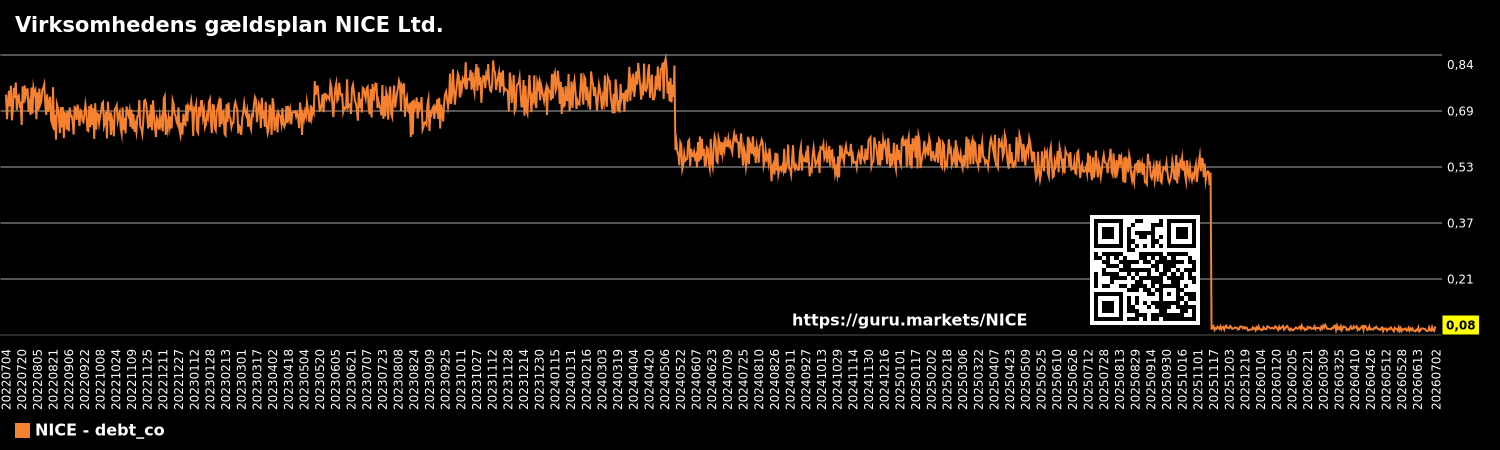Viewport: 1500px width, 450px height.
Task: Click the 20251016 date on x-axis
Action: click(1184, 378)
